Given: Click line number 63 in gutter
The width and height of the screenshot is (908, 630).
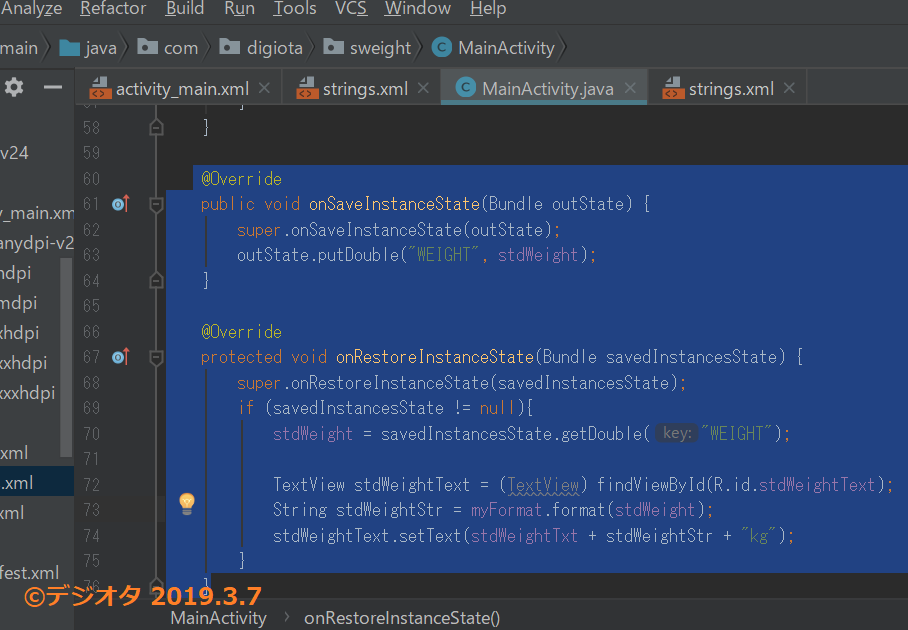Looking at the screenshot, I should 91,255.
